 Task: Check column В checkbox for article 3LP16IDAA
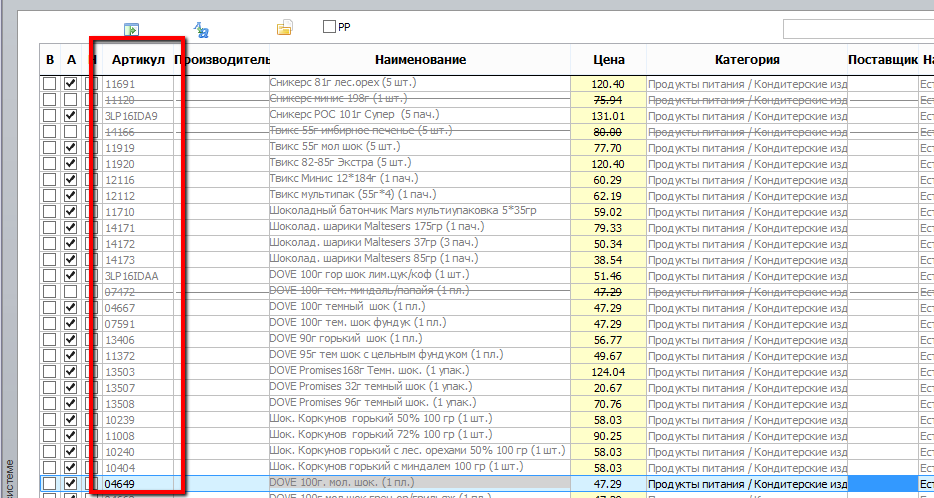[x=49, y=275]
